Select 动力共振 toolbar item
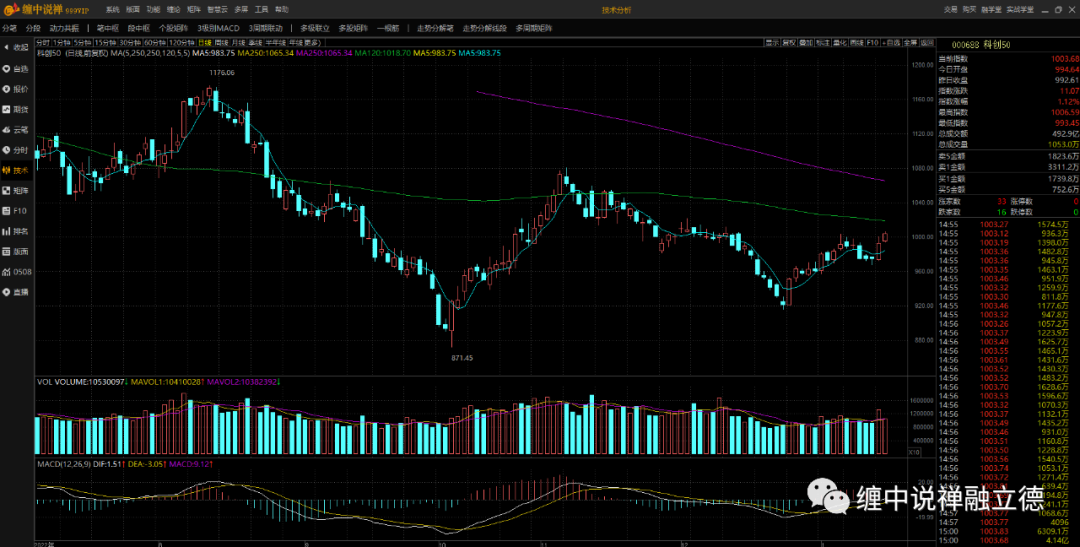Viewport: 1080px width, 547px height. [64, 29]
